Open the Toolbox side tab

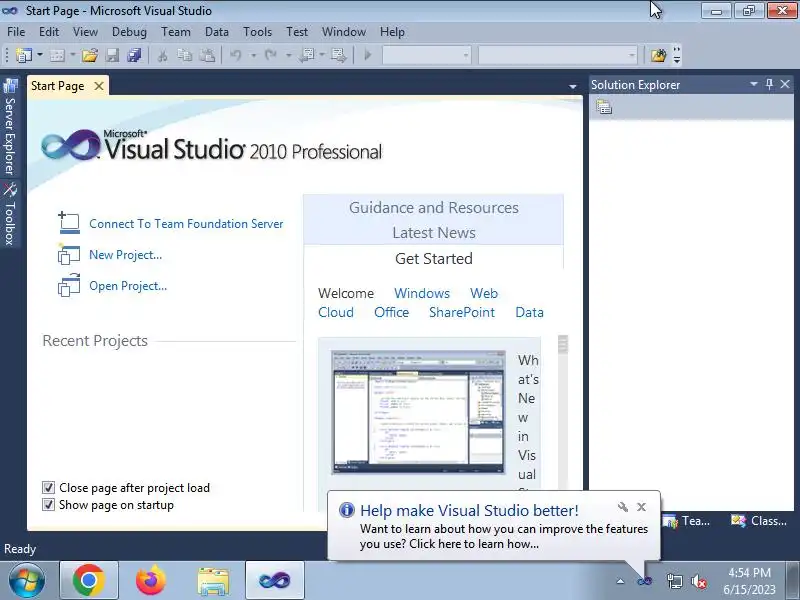[10, 214]
